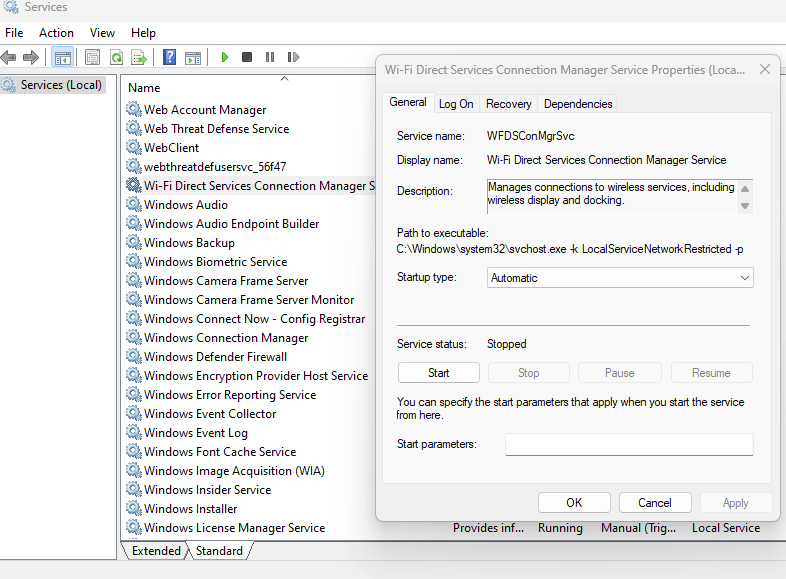Click the Refresh toolbar icon
This screenshot has height=579, width=786.
coord(116,57)
